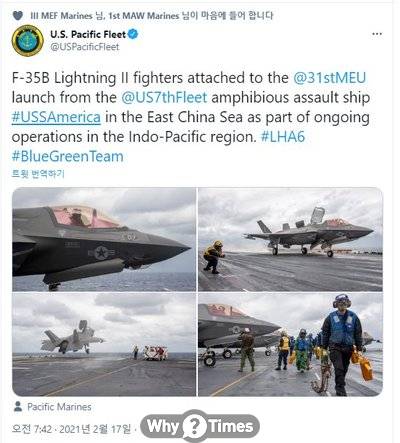Click the person icon beside Pacific Marines
The width and height of the screenshot is (400, 443).
[18, 406]
